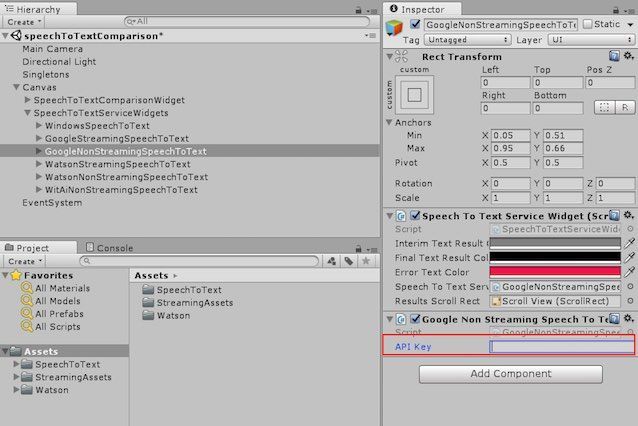Select the StreamingAssets folder in Assets grid
This screenshot has width=638, height=426.
tap(188, 303)
